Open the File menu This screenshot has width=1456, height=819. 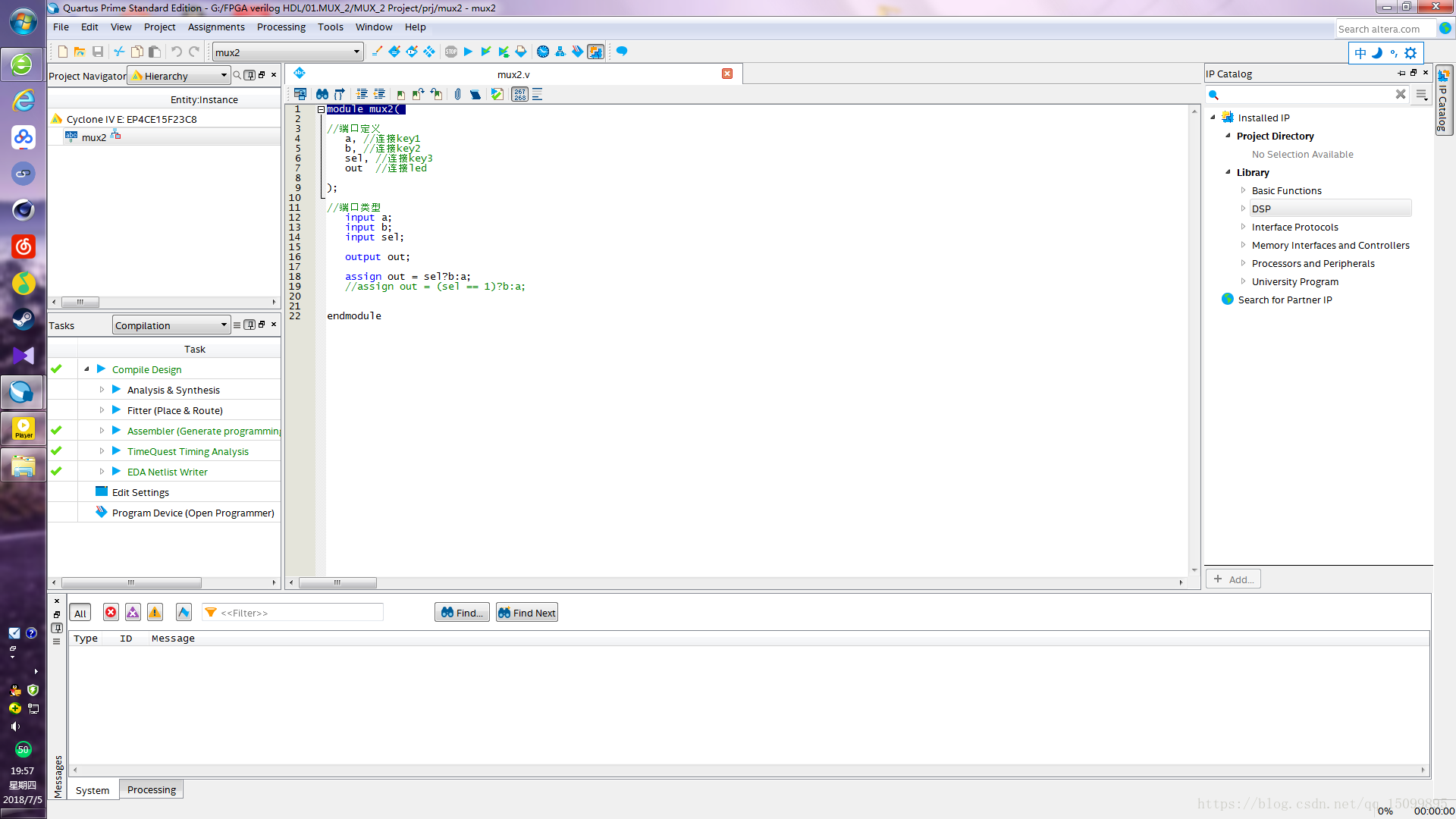(61, 27)
